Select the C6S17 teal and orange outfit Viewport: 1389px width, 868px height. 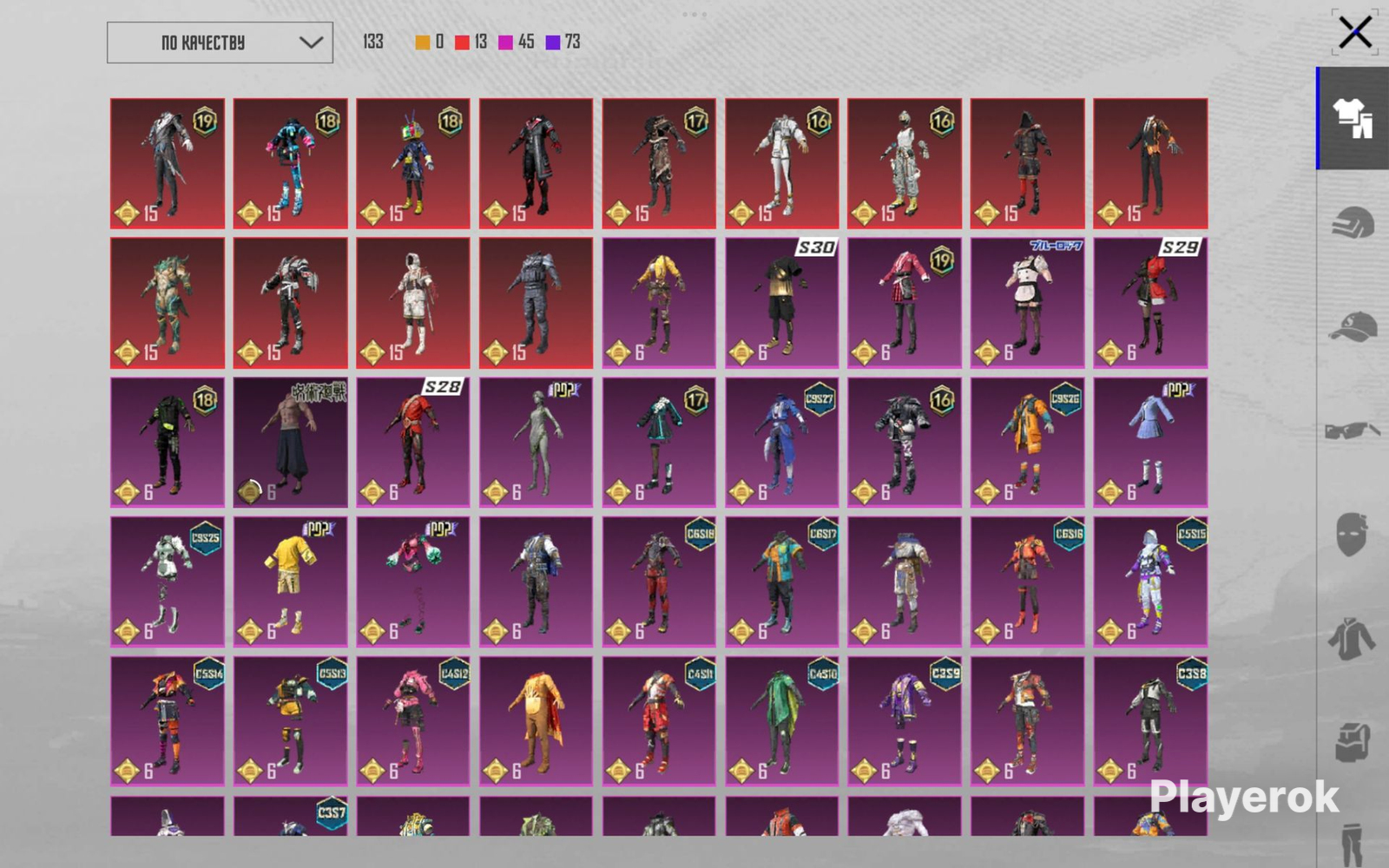coord(782,582)
